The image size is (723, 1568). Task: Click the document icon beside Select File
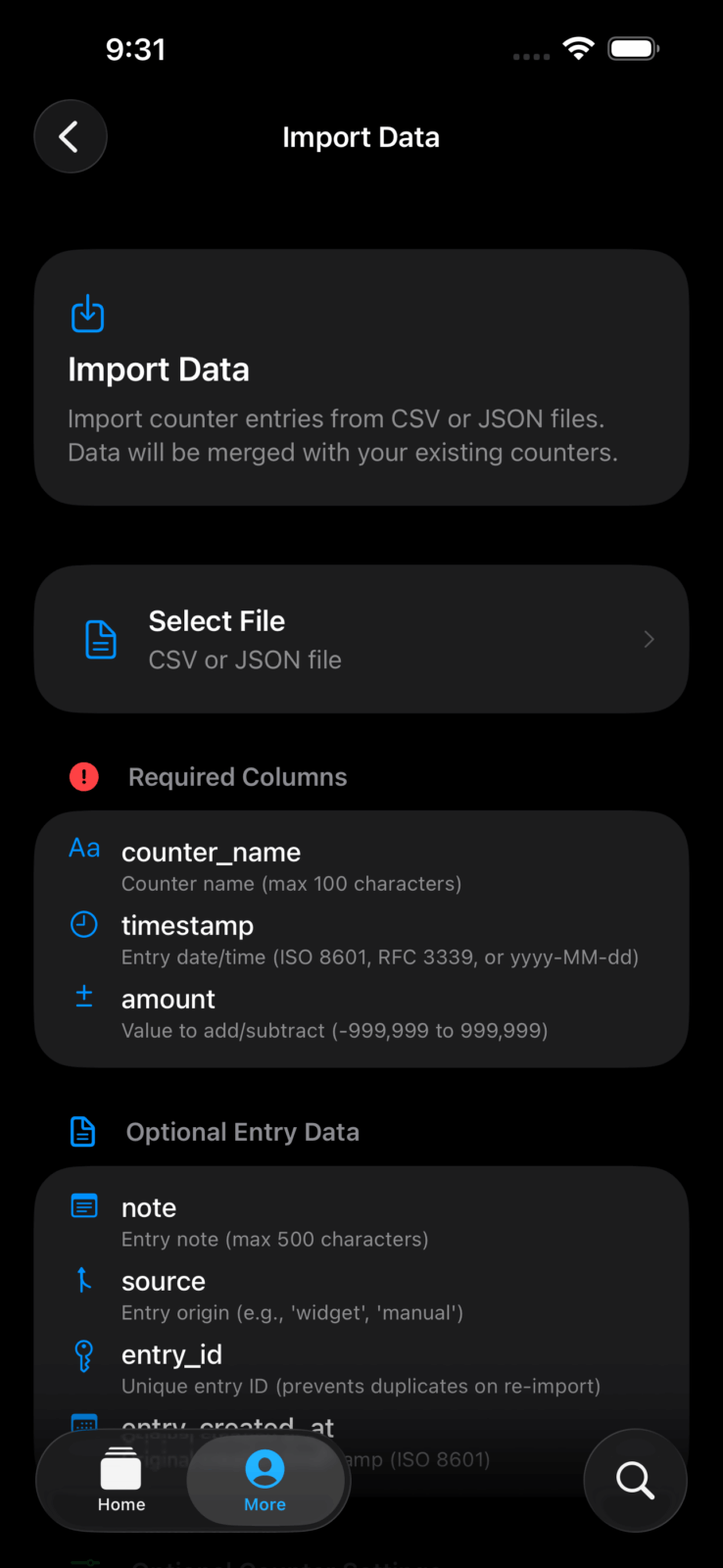click(x=101, y=640)
